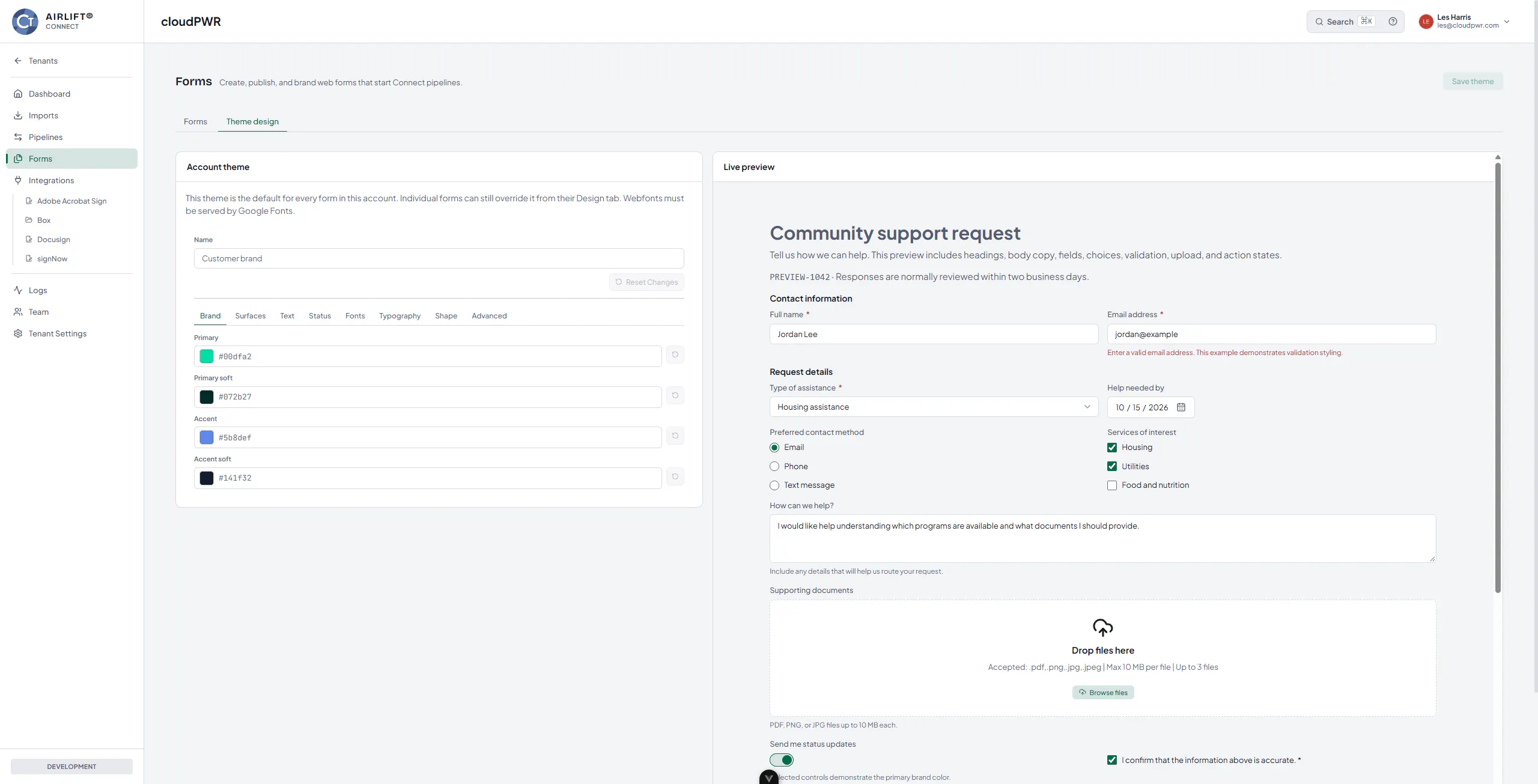1538x784 pixels.
Task: Select the Phone radio button
Action: point(774,466)
